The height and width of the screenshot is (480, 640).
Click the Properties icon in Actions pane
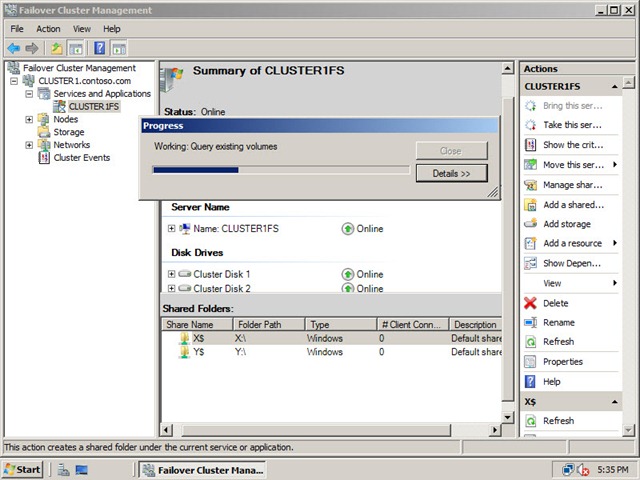click(x=530, y=362)
